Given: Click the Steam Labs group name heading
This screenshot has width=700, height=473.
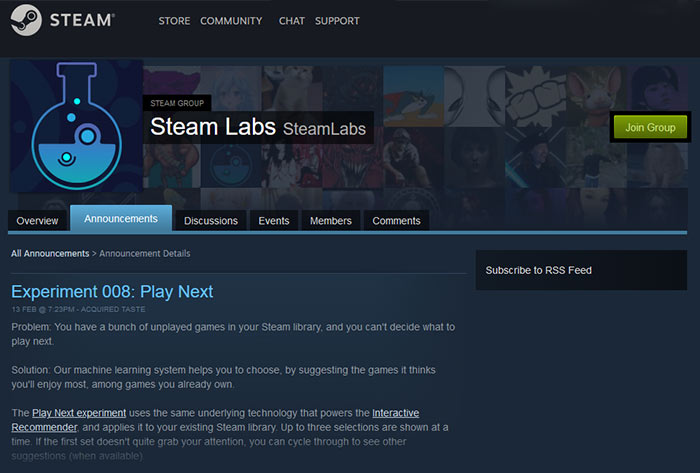Looking at the screenshot, I should [213, 126].
